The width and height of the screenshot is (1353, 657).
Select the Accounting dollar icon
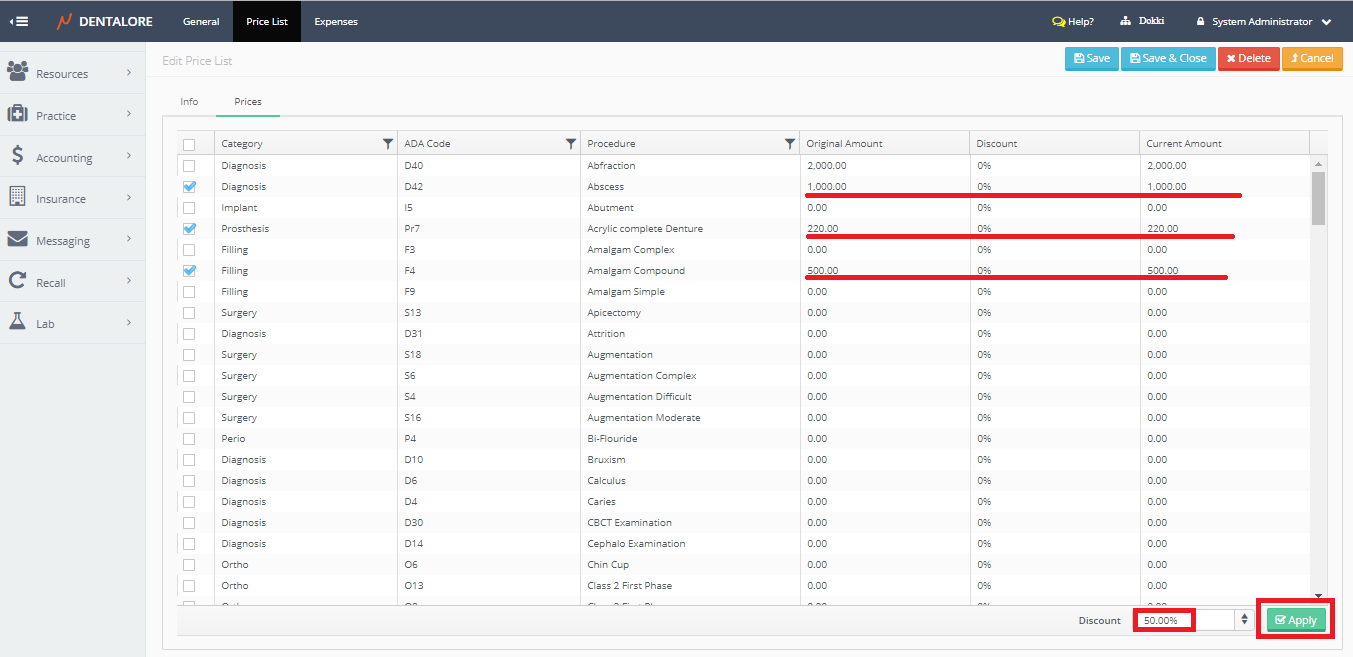click(17, 156)
